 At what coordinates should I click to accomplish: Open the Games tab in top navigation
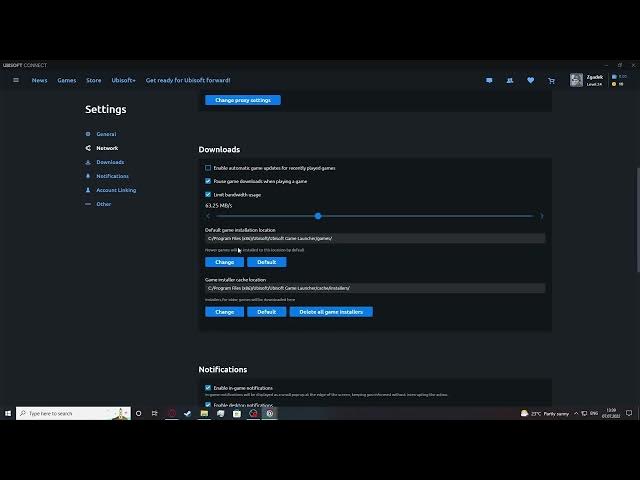[66, 80]
